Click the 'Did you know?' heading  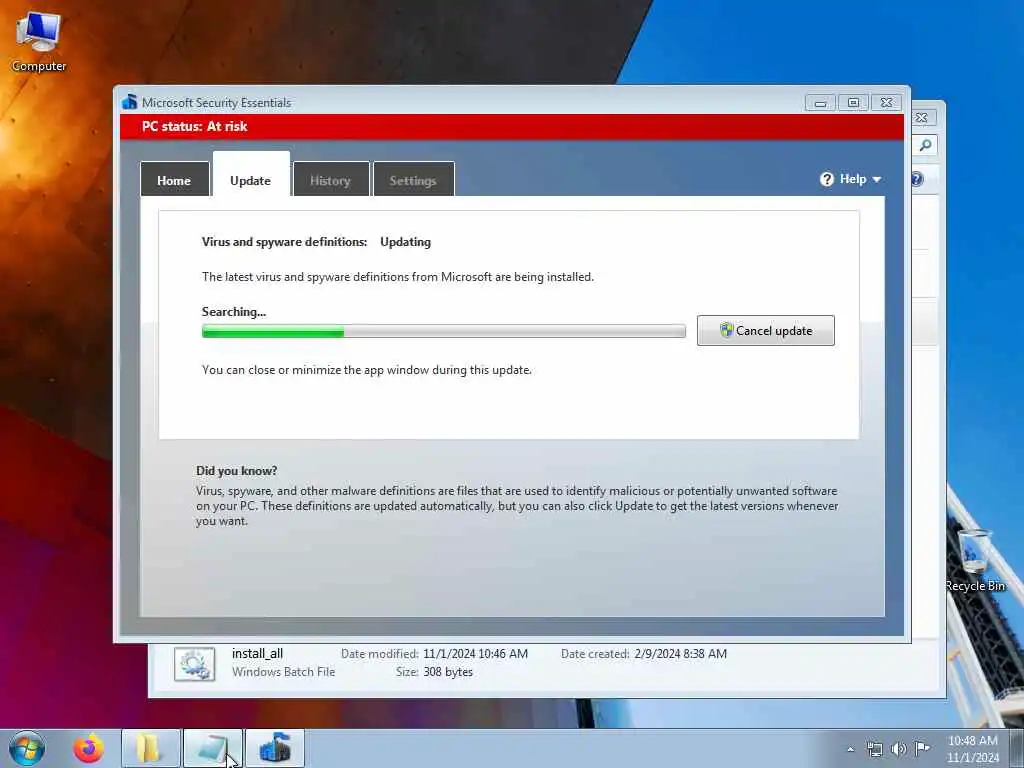236,471
